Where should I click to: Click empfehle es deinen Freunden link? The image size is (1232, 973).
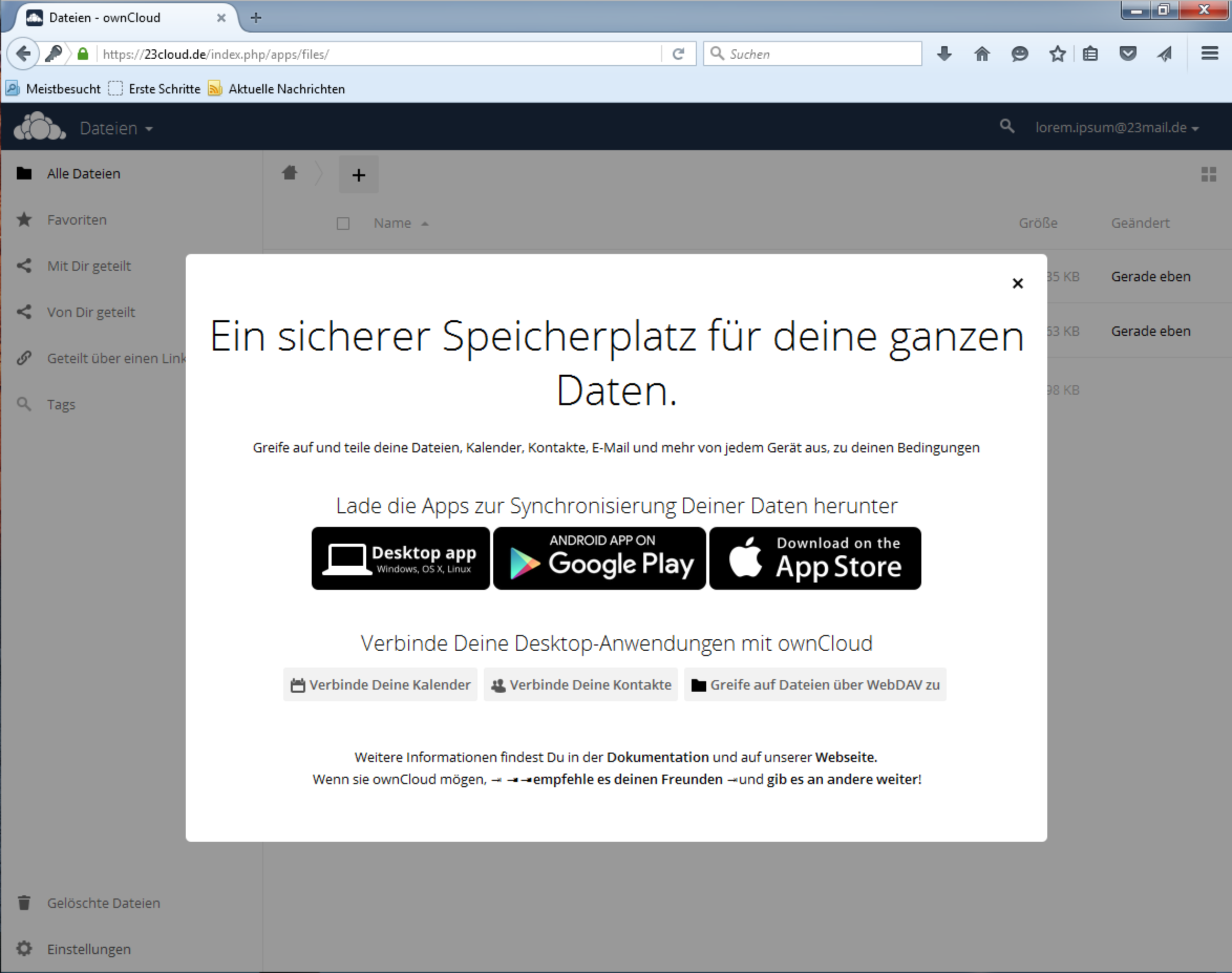coord(628,779)
